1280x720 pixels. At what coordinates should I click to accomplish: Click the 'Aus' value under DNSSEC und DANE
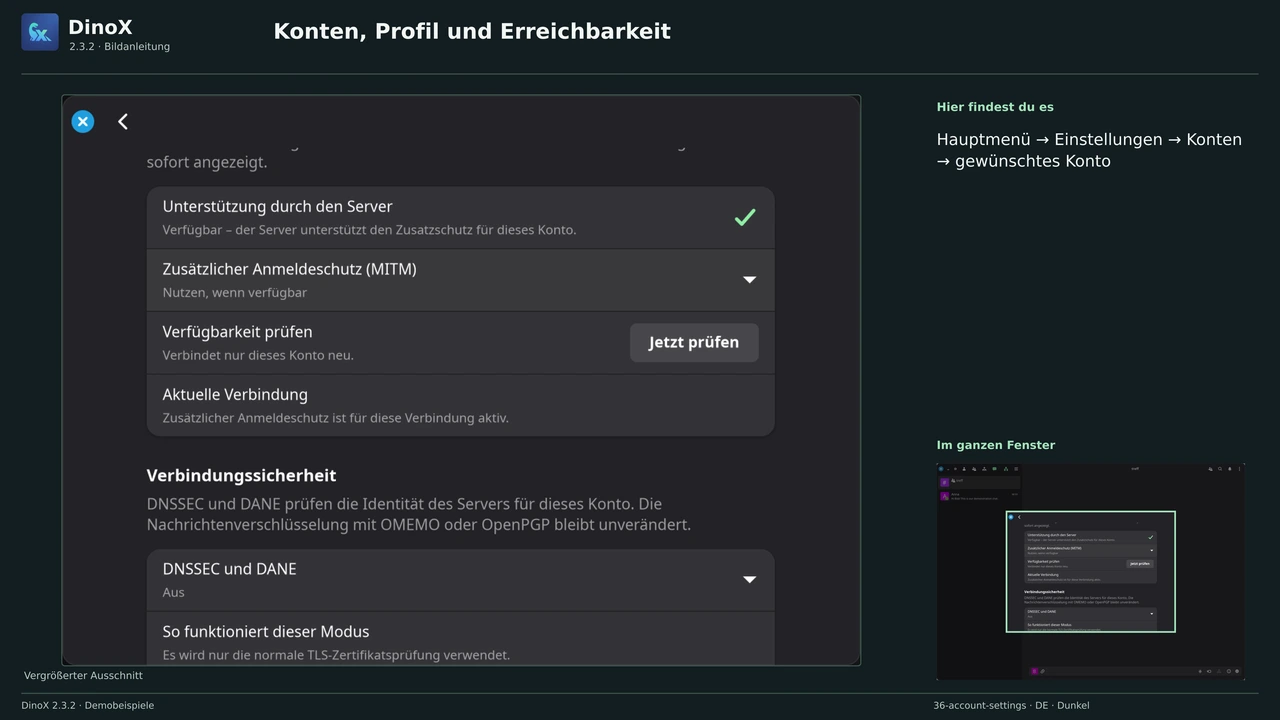[173, 592]
